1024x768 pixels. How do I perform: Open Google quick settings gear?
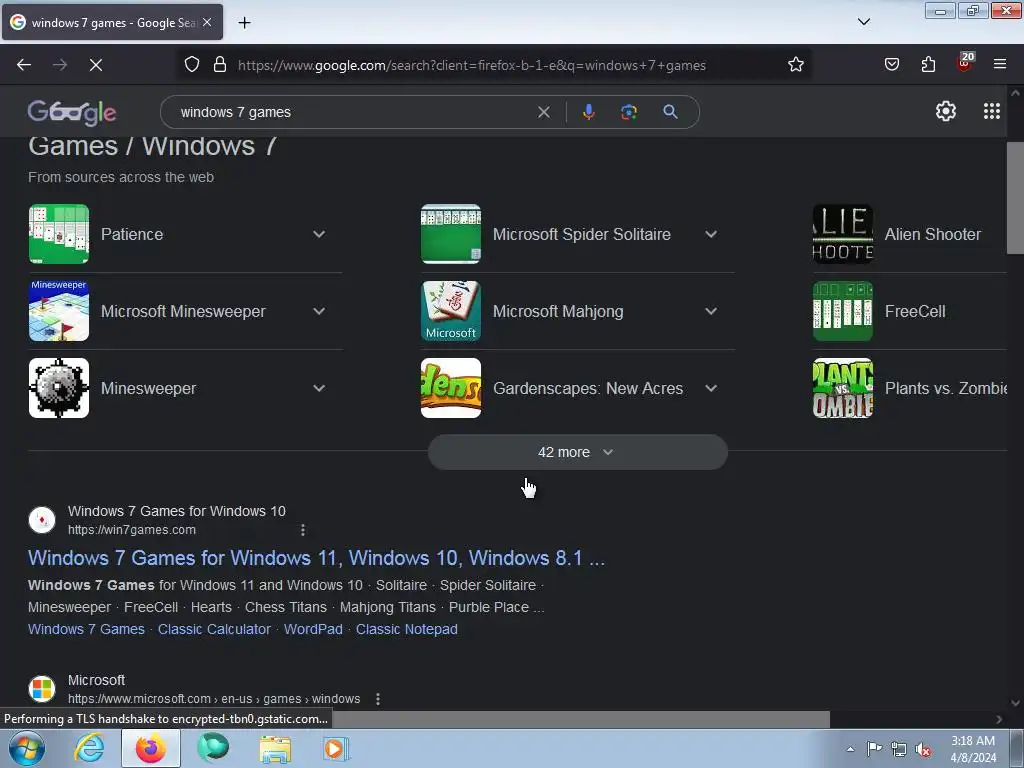(946, 112)
